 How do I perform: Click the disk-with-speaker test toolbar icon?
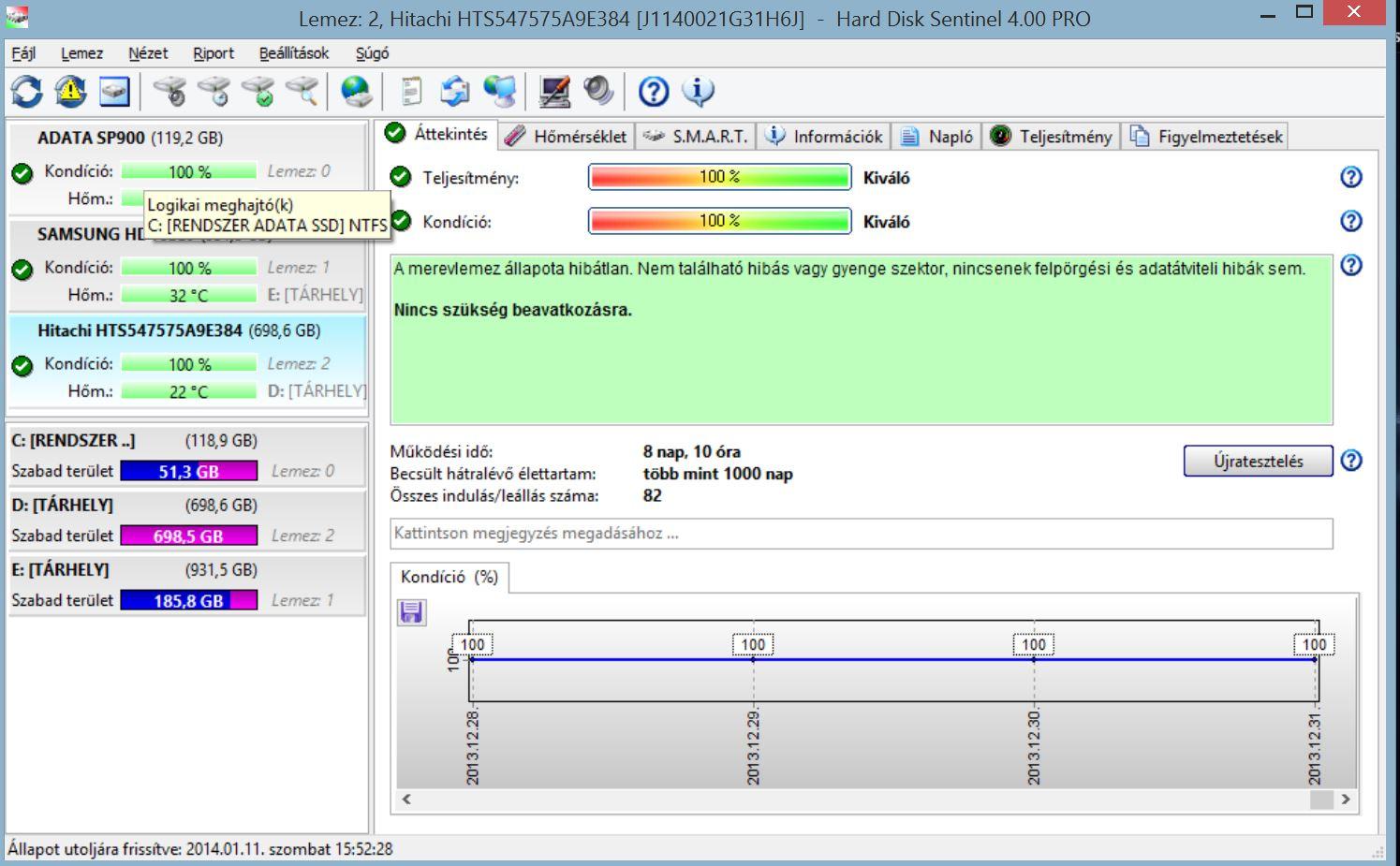click(x=169, y=91)
